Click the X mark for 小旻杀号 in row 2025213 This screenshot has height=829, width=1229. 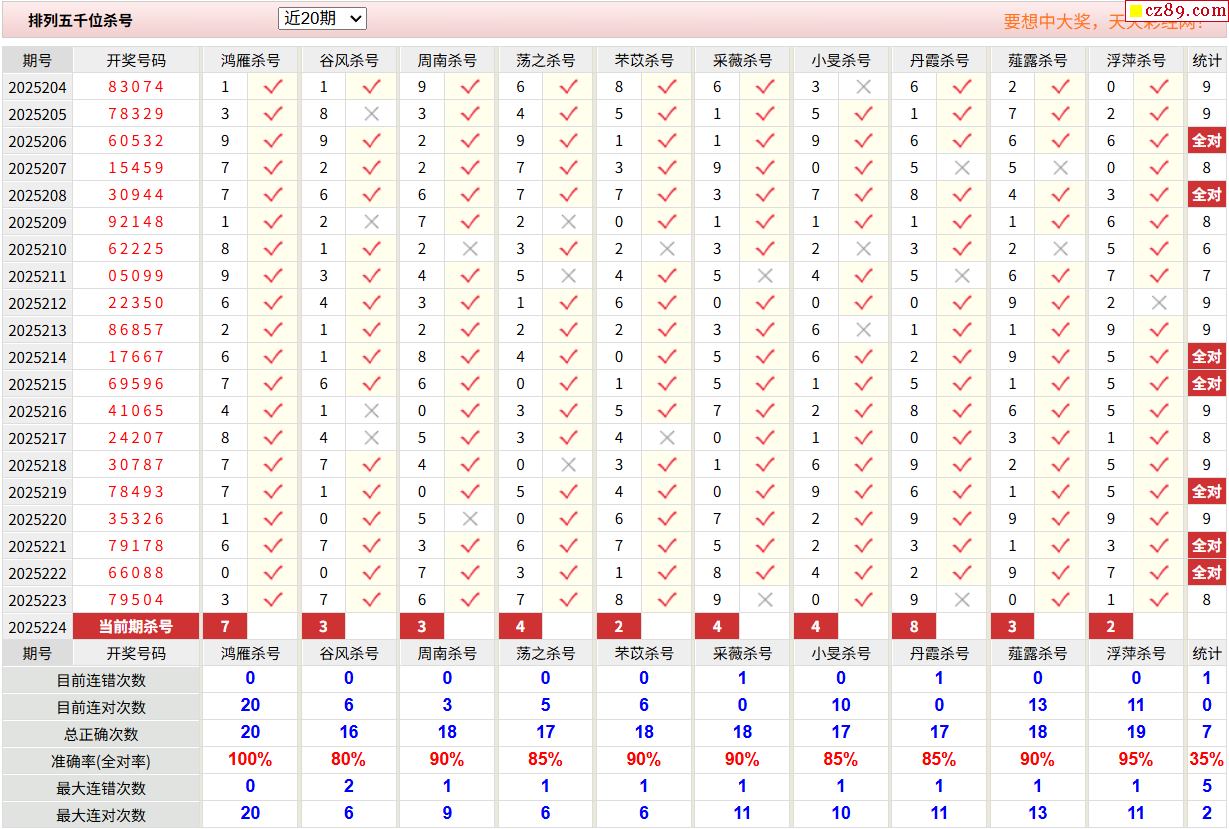pyautogui.click(x=864, y=330)
